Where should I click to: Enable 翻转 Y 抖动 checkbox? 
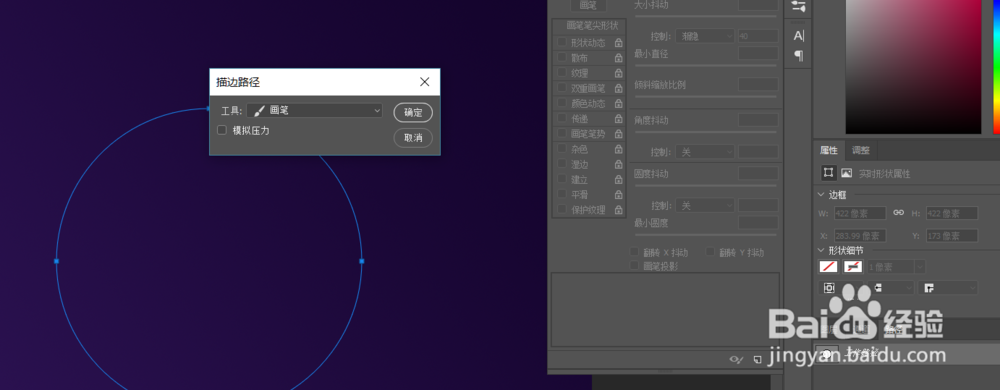pos(710,252)
